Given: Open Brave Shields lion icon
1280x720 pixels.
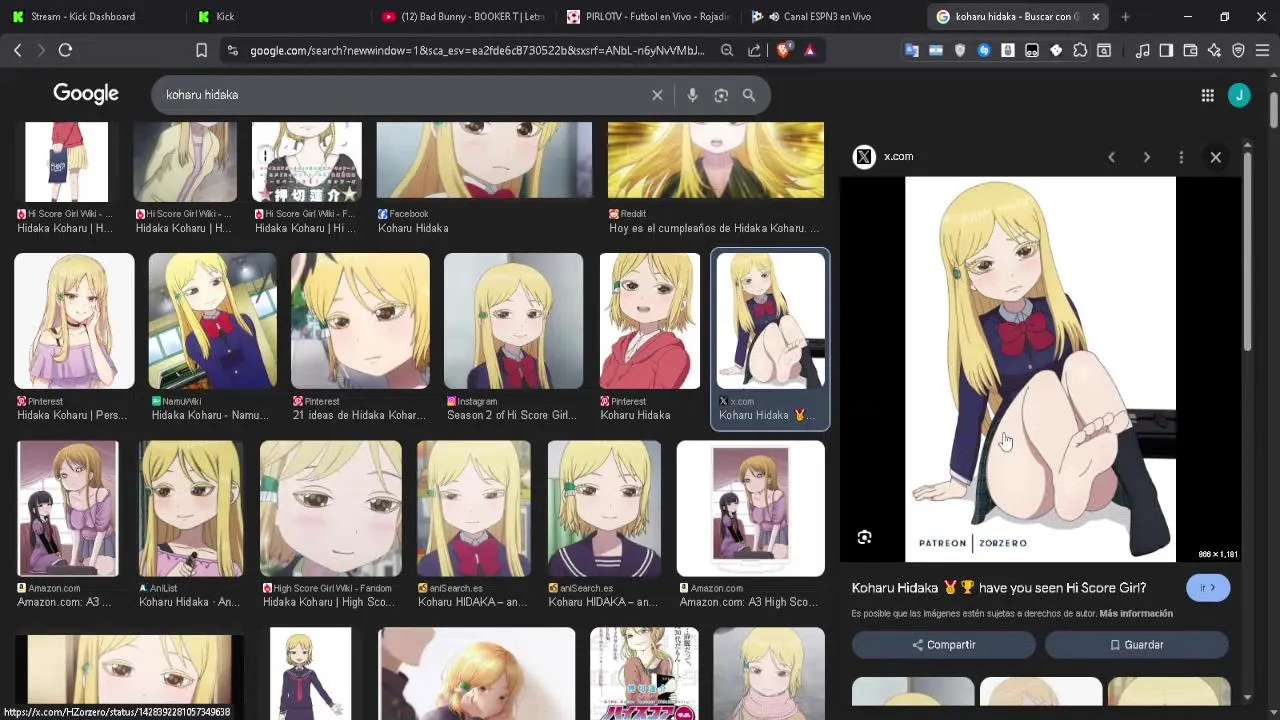Looking at the screenshot, I should [x=784, y=50].
